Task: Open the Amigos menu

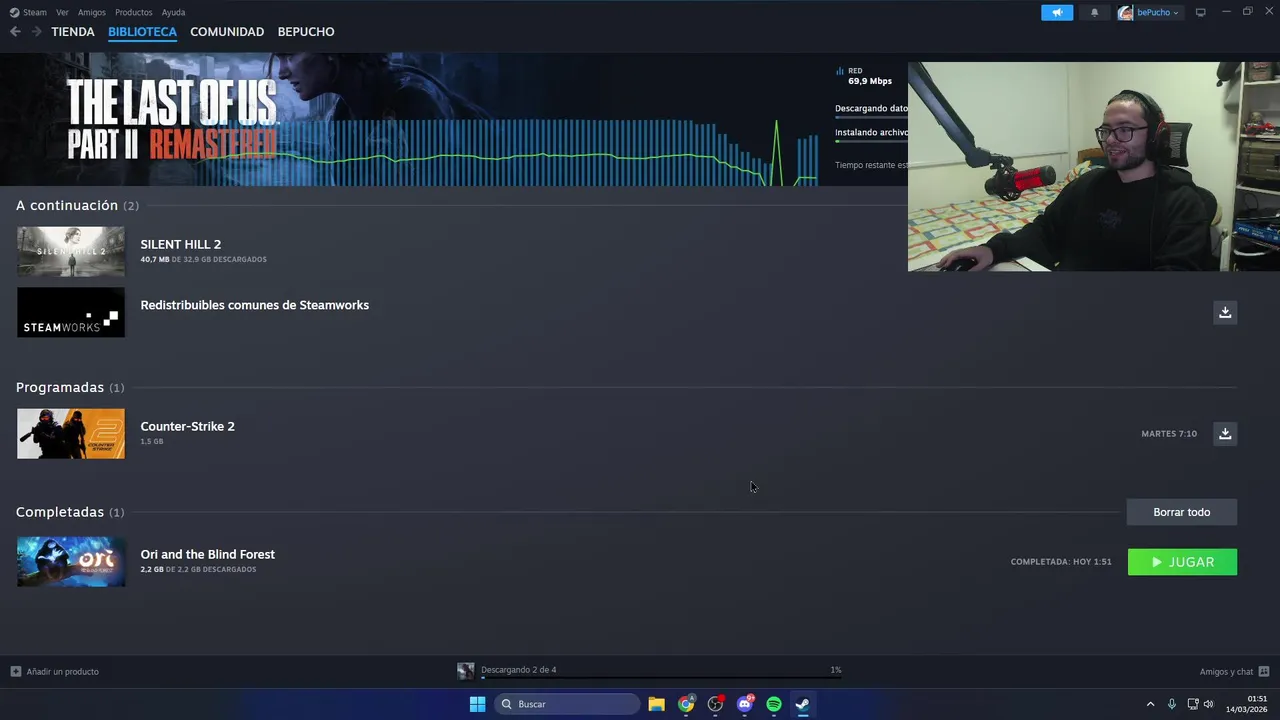Action: pos(92,12)
